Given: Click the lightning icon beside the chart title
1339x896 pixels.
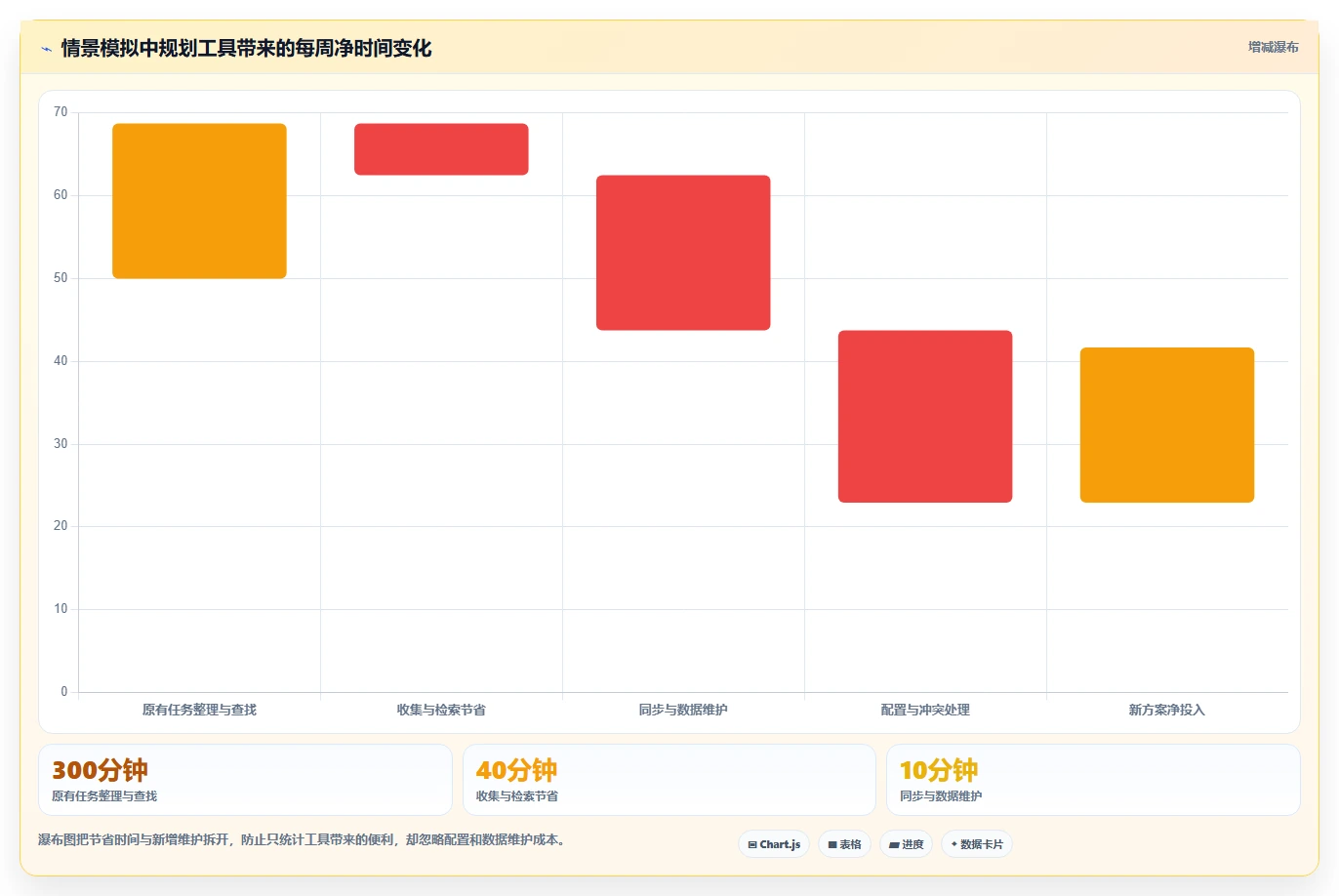Looking at the screenshot, I should pos(46,49).
